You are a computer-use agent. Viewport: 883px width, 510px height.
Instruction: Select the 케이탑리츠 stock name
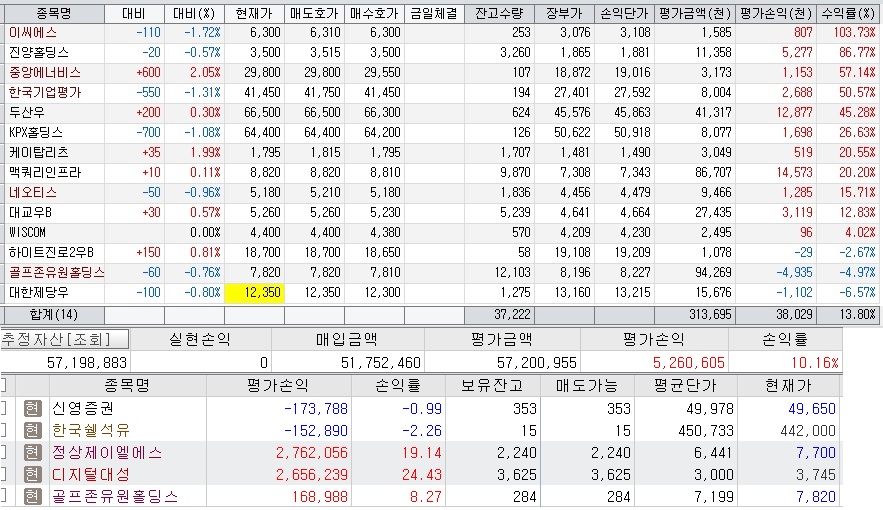pos(39,153)
